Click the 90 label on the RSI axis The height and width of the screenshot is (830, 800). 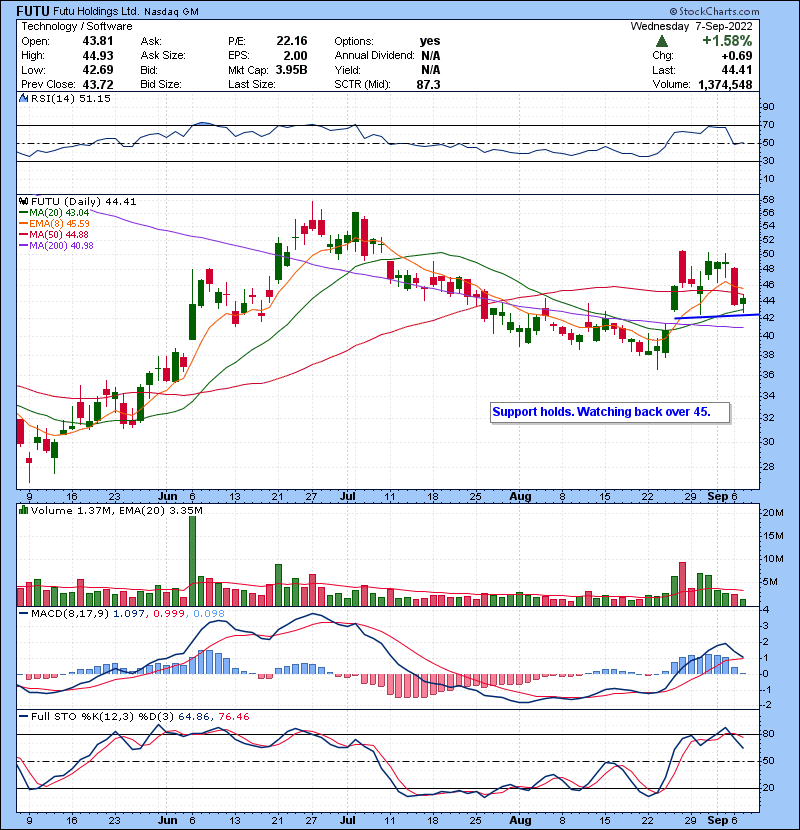(768, 107)
